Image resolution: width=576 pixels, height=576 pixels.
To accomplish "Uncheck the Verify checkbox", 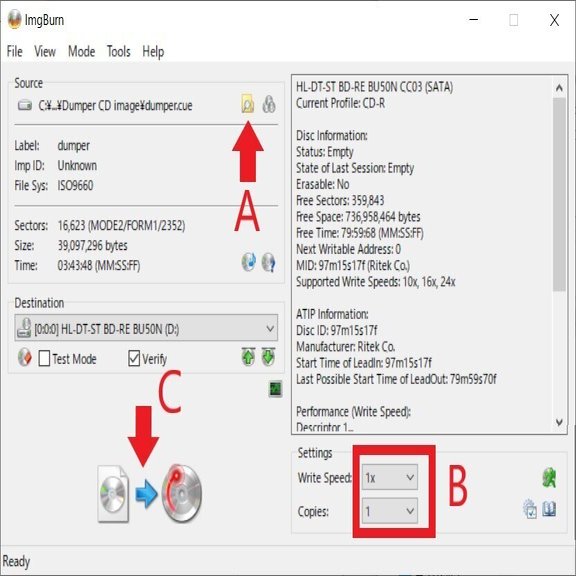I will tap(134, 358).
